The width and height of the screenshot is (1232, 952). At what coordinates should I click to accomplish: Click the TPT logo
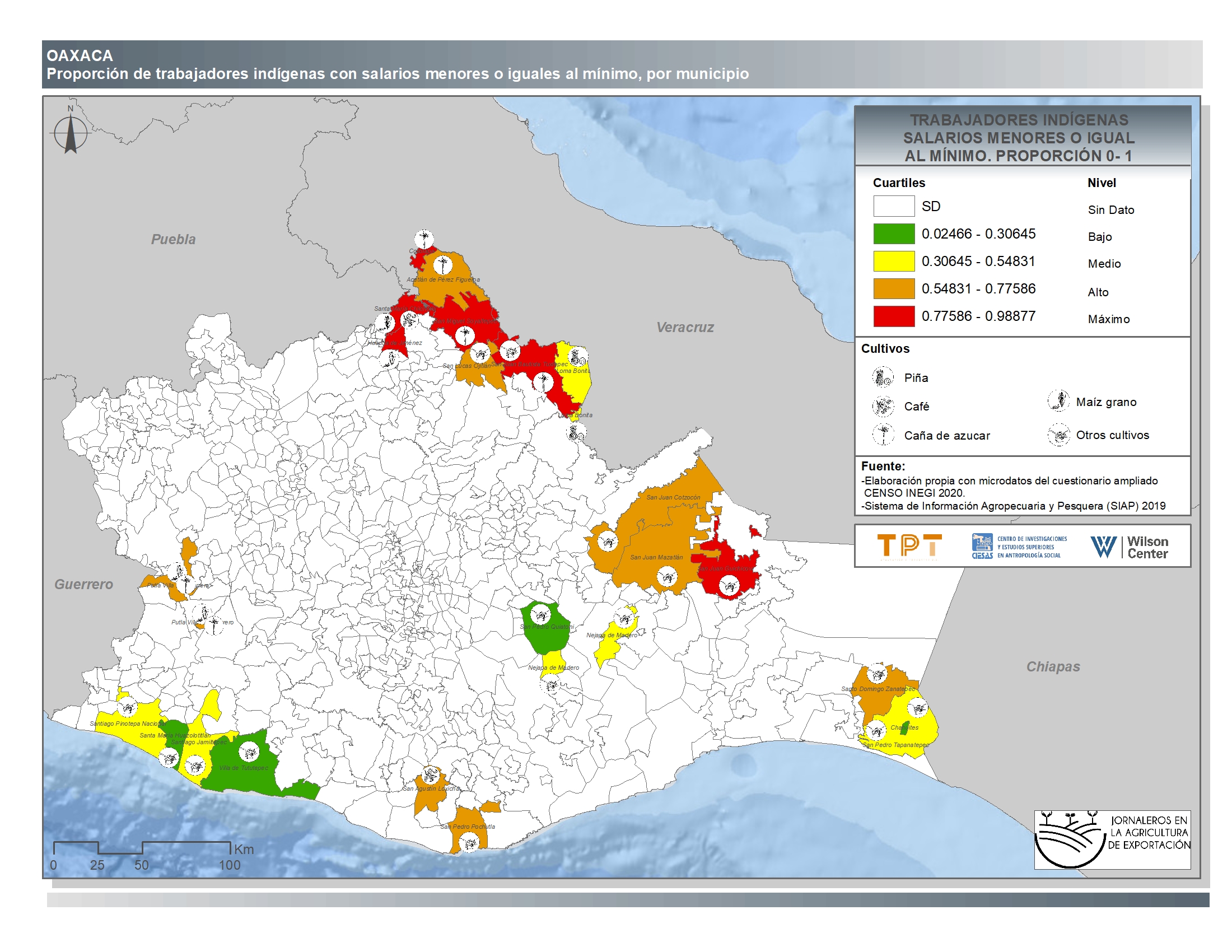tap(909, 546)
